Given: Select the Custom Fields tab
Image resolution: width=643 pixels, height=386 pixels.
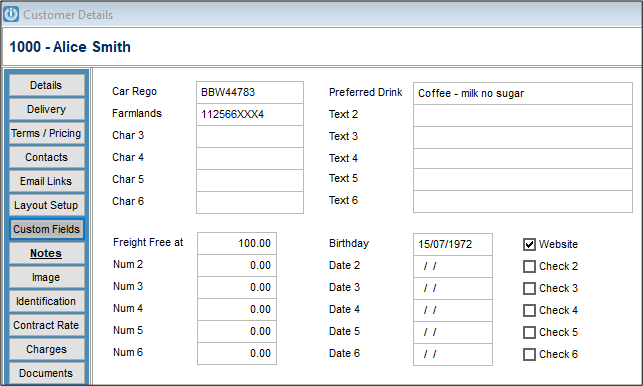Looking at the screenshot, I should [x=46, y=229].
